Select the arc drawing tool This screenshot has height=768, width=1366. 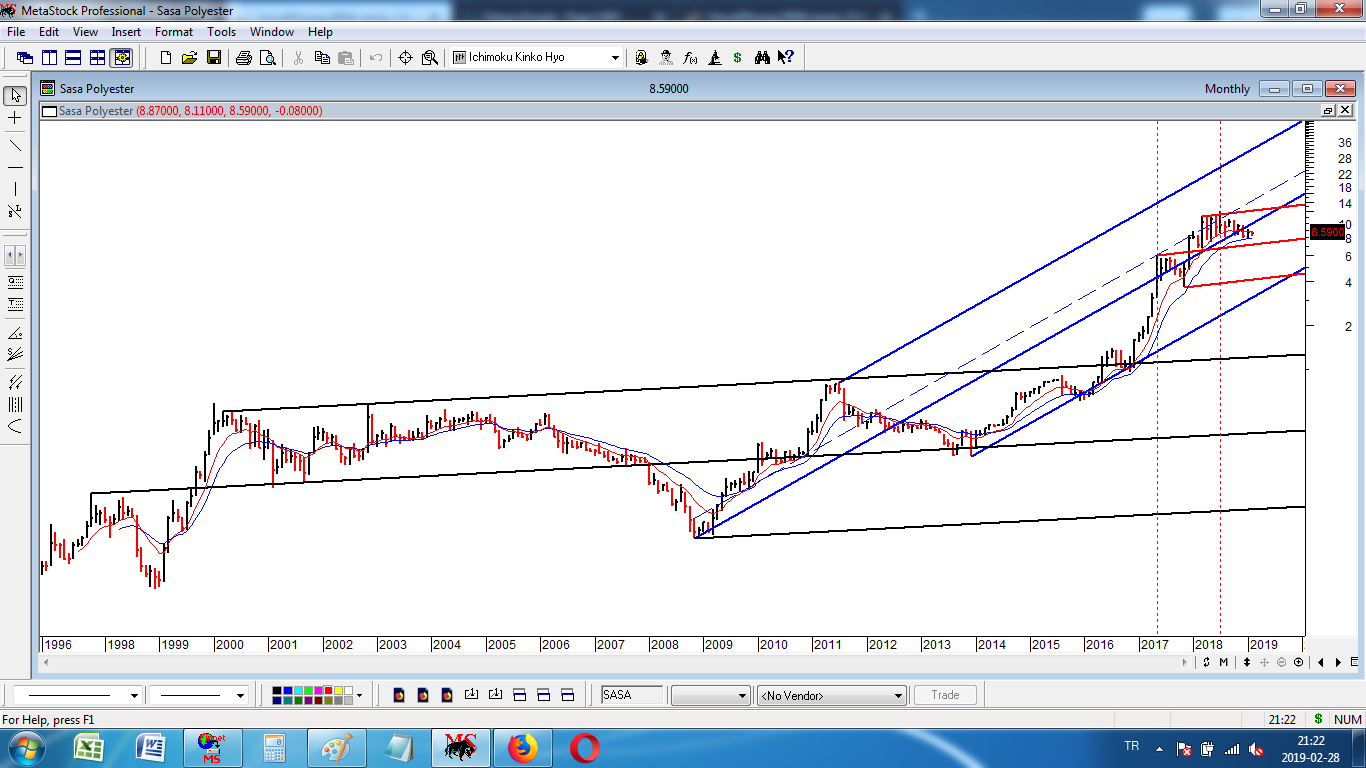(15, 427)
